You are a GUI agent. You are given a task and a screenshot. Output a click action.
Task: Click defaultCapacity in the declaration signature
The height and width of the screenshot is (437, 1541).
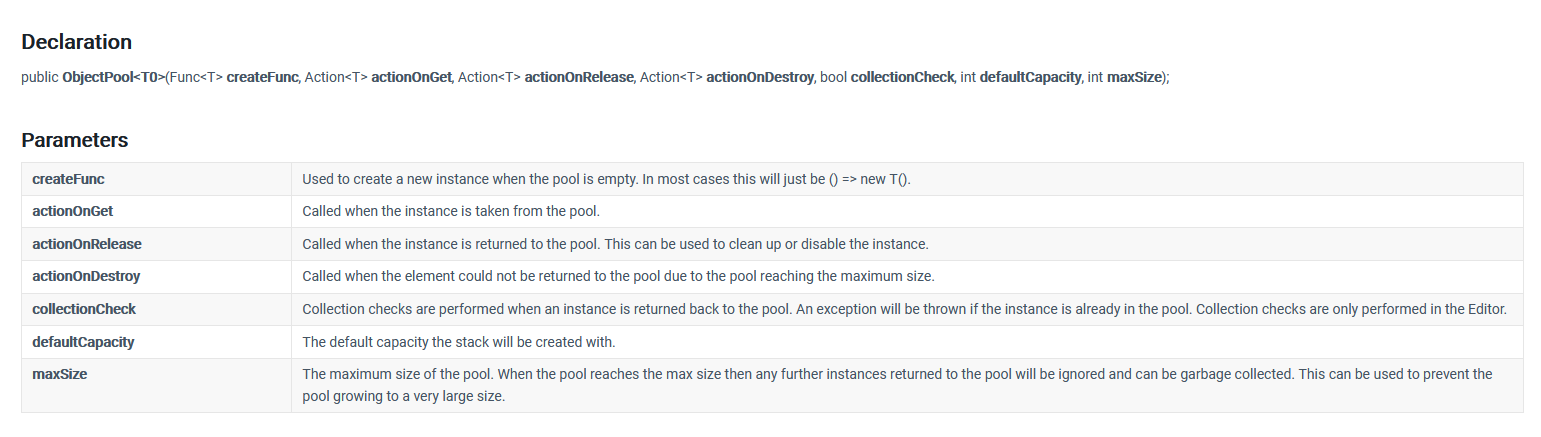[x=1031, y=77]
